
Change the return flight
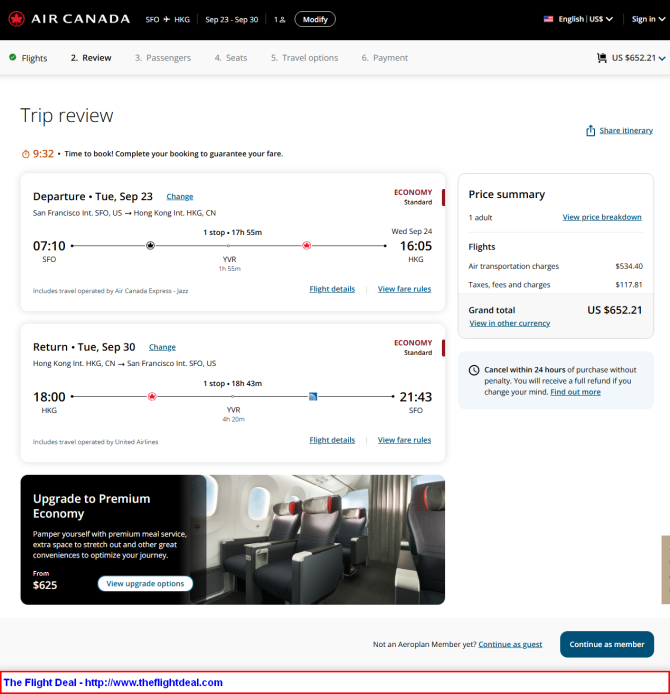pos(162,347)
